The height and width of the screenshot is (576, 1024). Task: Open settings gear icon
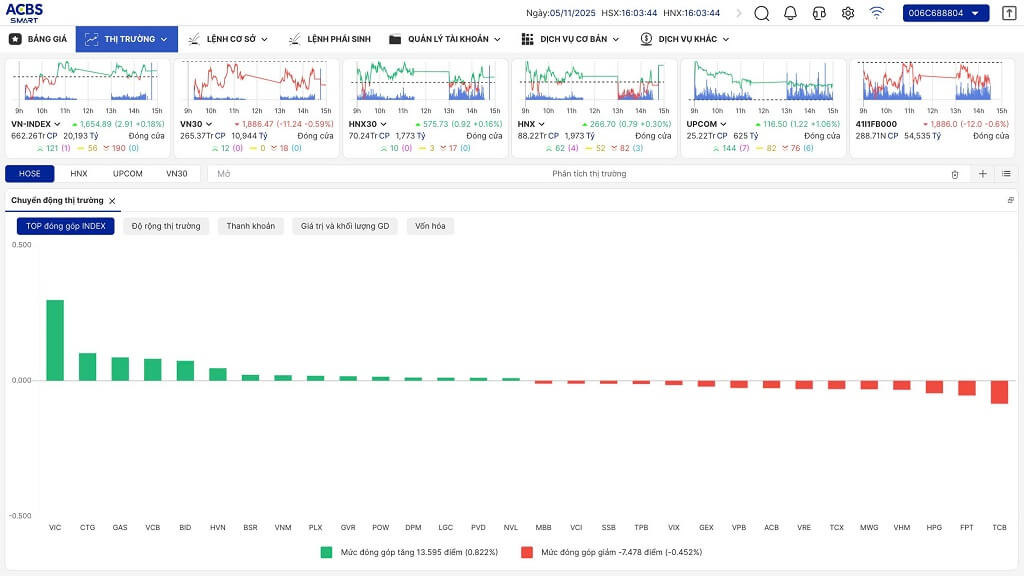click(848, 13)
